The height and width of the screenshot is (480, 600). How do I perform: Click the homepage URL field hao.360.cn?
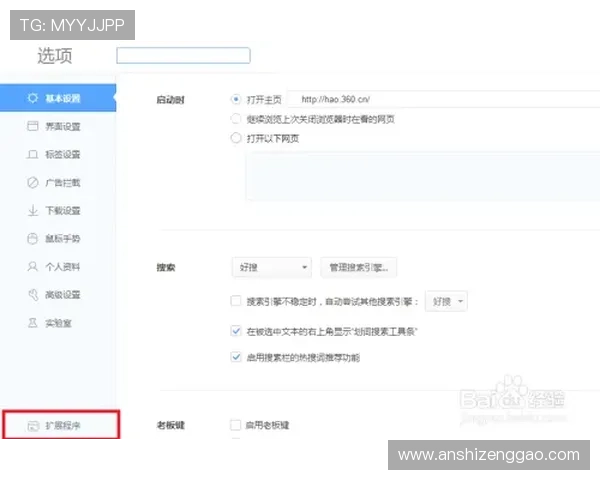(x=444, y=100)
